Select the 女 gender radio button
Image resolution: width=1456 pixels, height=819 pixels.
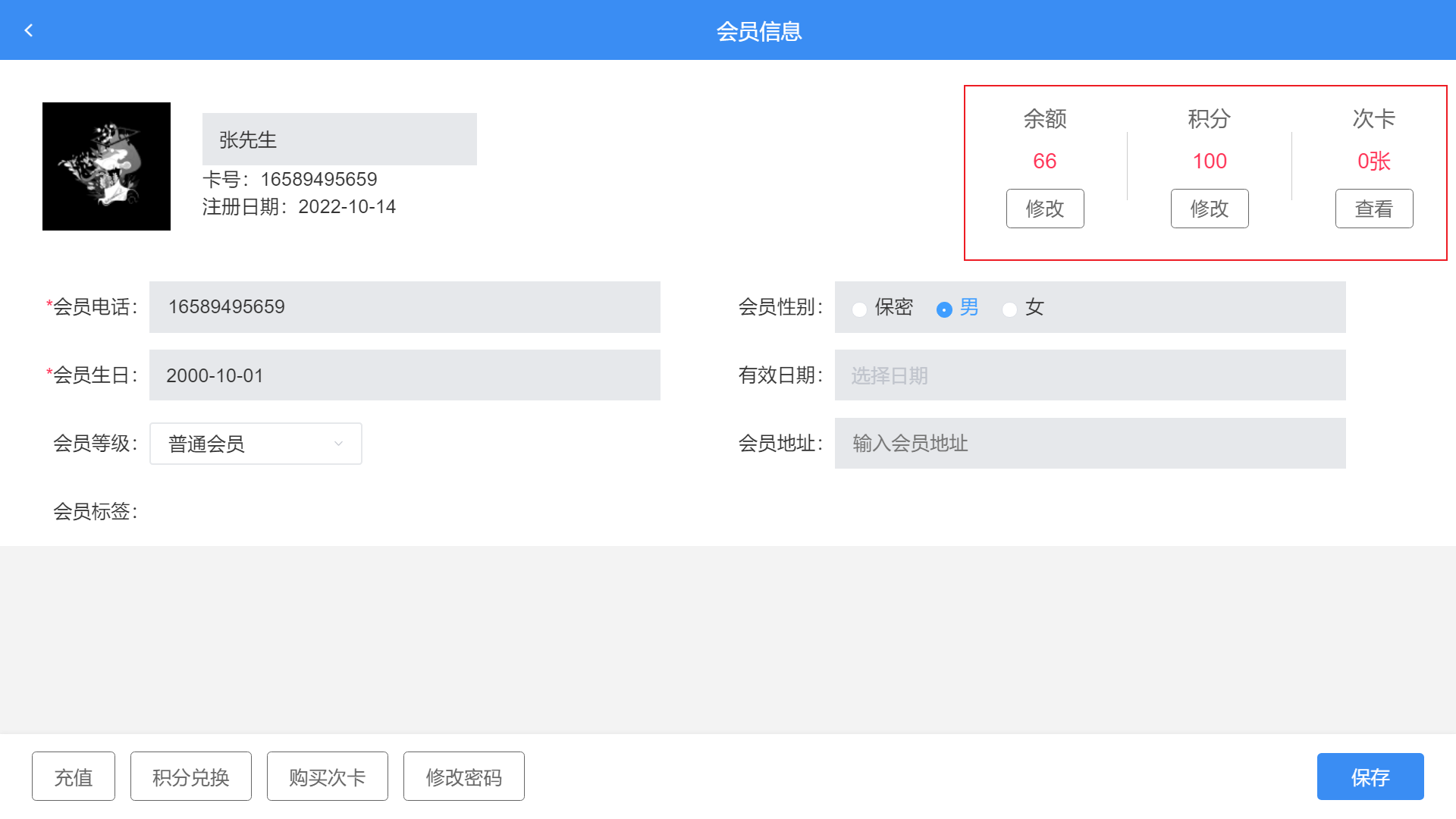click(x=1009, y=309)
